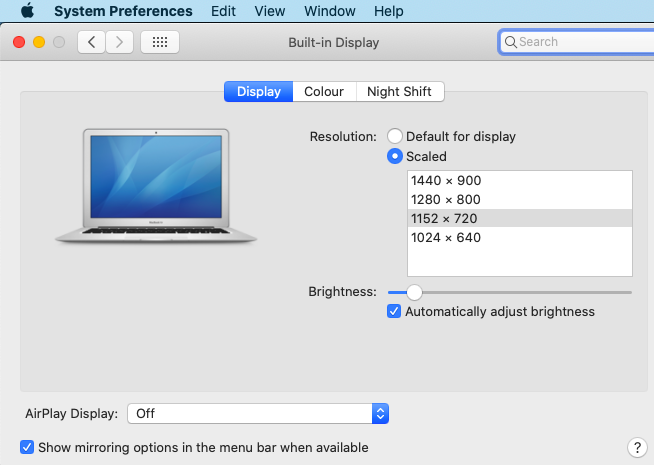Open System Preferences menu
Image resolution: width=654 pixels, height=465 pixels.
coord(123,11)
